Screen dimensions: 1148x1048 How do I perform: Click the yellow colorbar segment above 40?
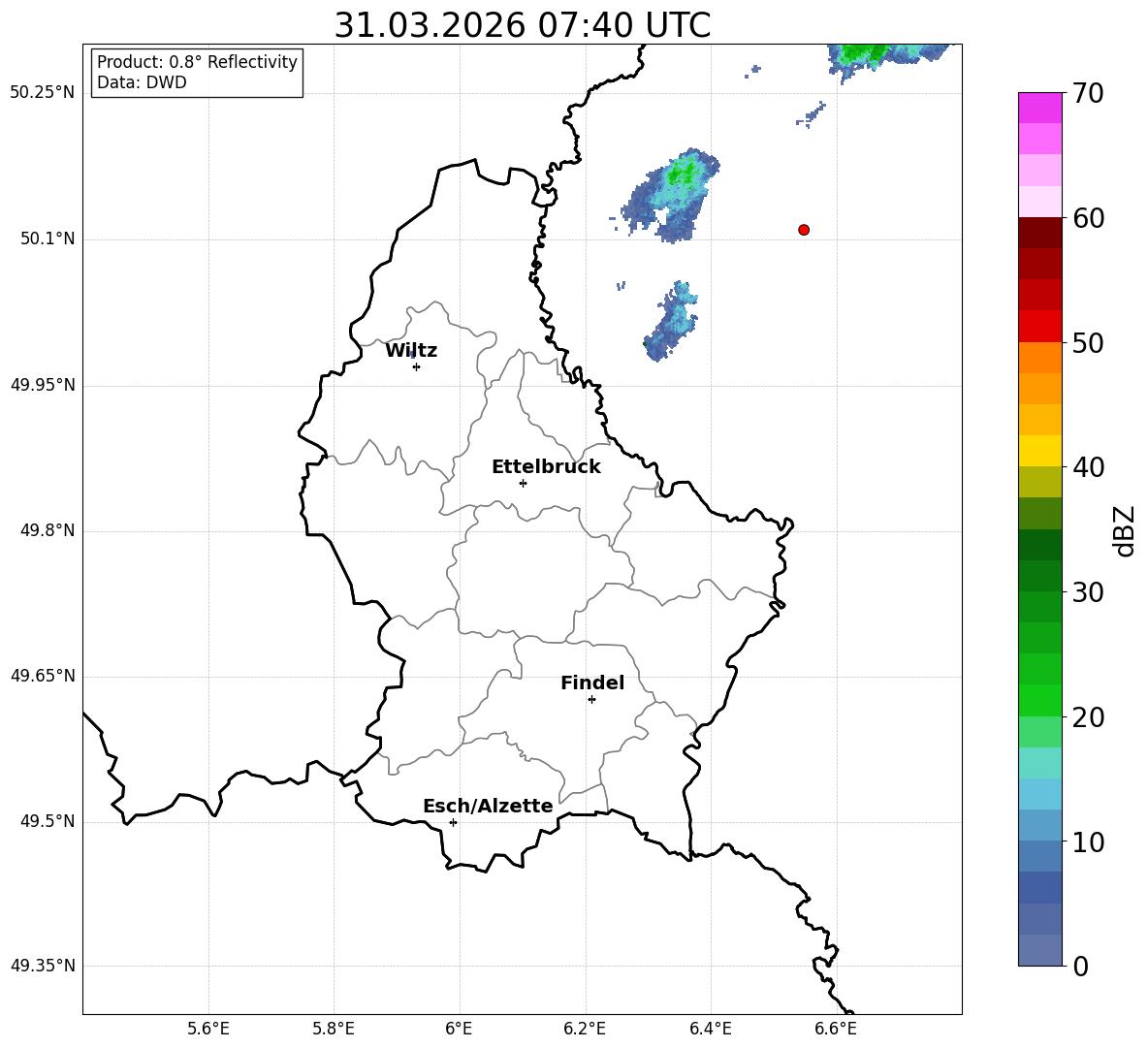[x=1040, y=451]
